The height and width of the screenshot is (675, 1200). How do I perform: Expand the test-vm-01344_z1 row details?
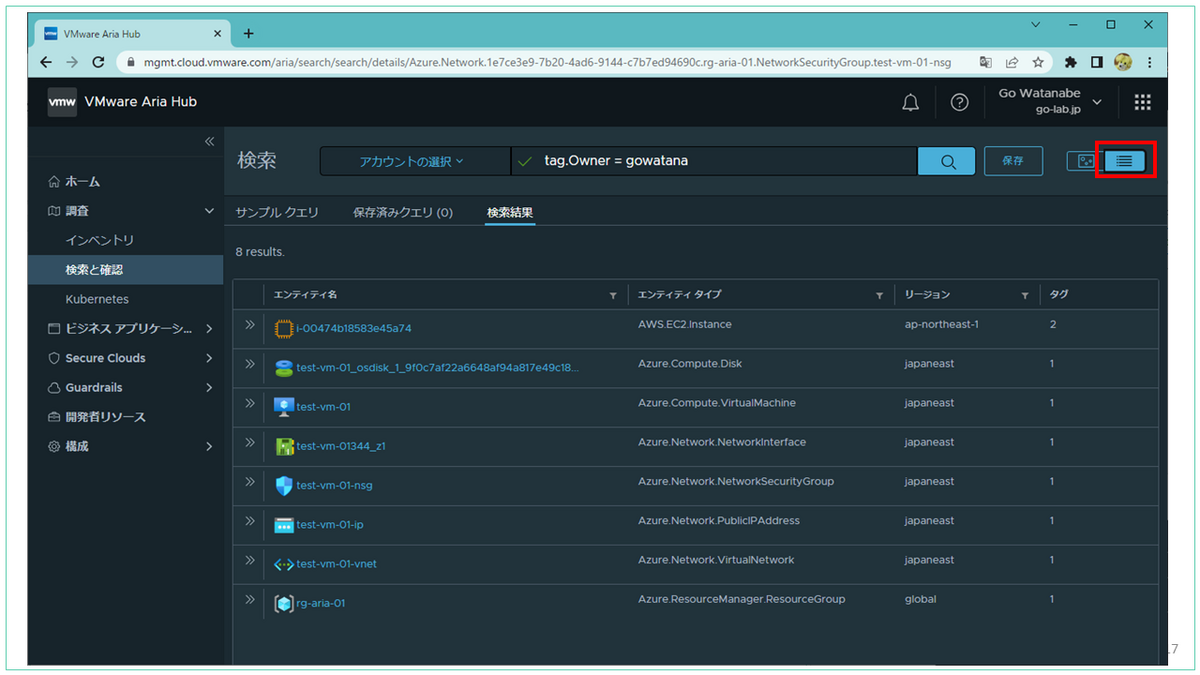point(250,442)
